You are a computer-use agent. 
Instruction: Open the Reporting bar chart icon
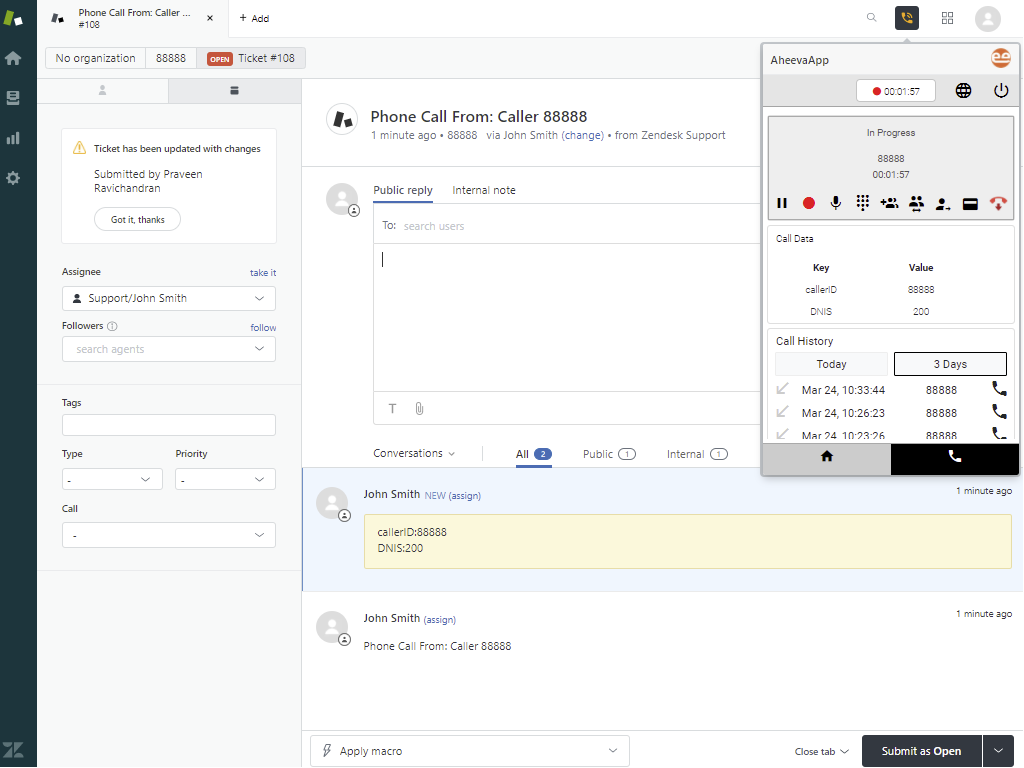(x=13, y=138)
